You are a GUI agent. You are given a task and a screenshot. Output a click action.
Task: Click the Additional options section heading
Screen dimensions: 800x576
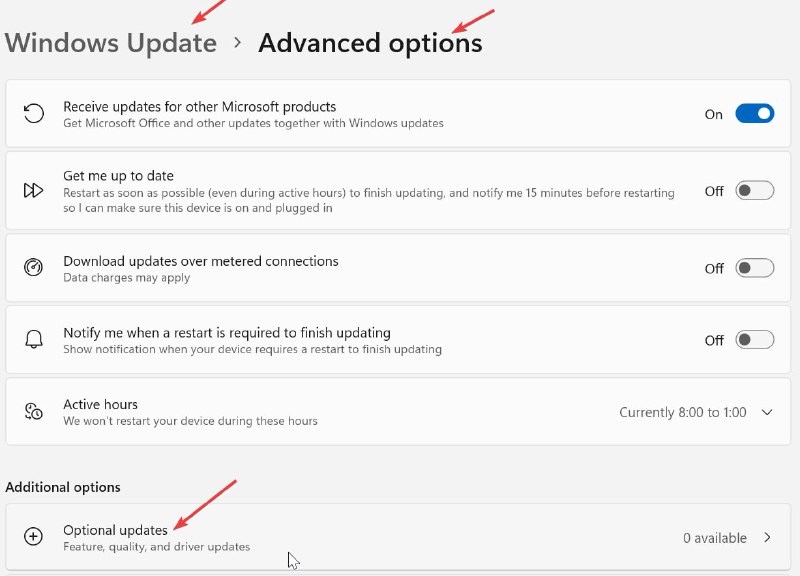click(x=63, y=487)
